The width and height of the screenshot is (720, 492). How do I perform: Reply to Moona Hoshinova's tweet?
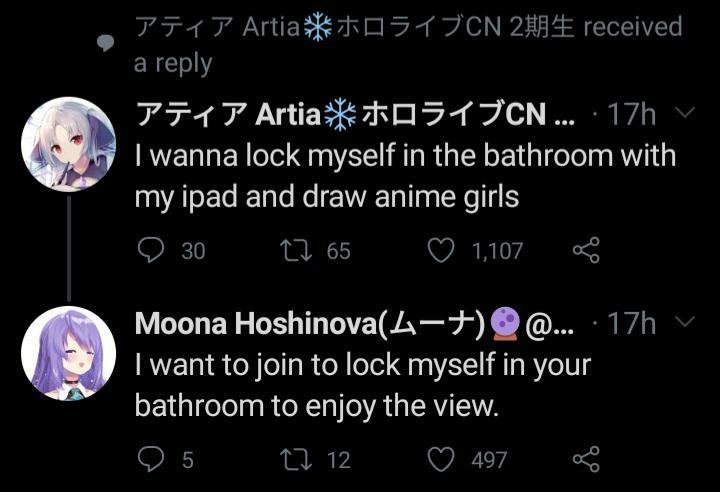click(x=150, y=459)
